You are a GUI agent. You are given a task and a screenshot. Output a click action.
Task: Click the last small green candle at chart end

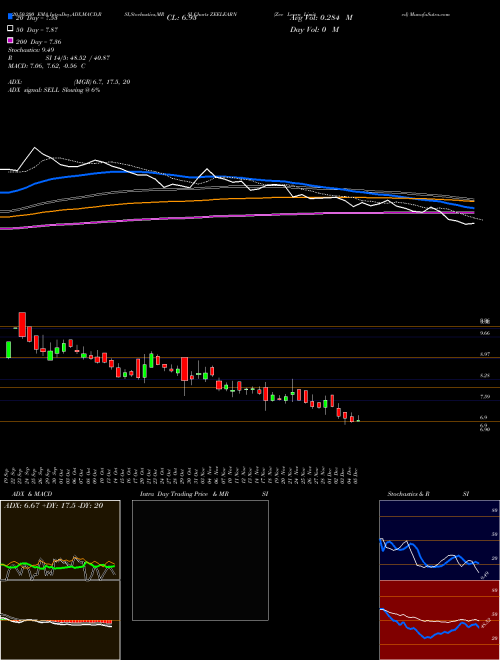(358, 419)
